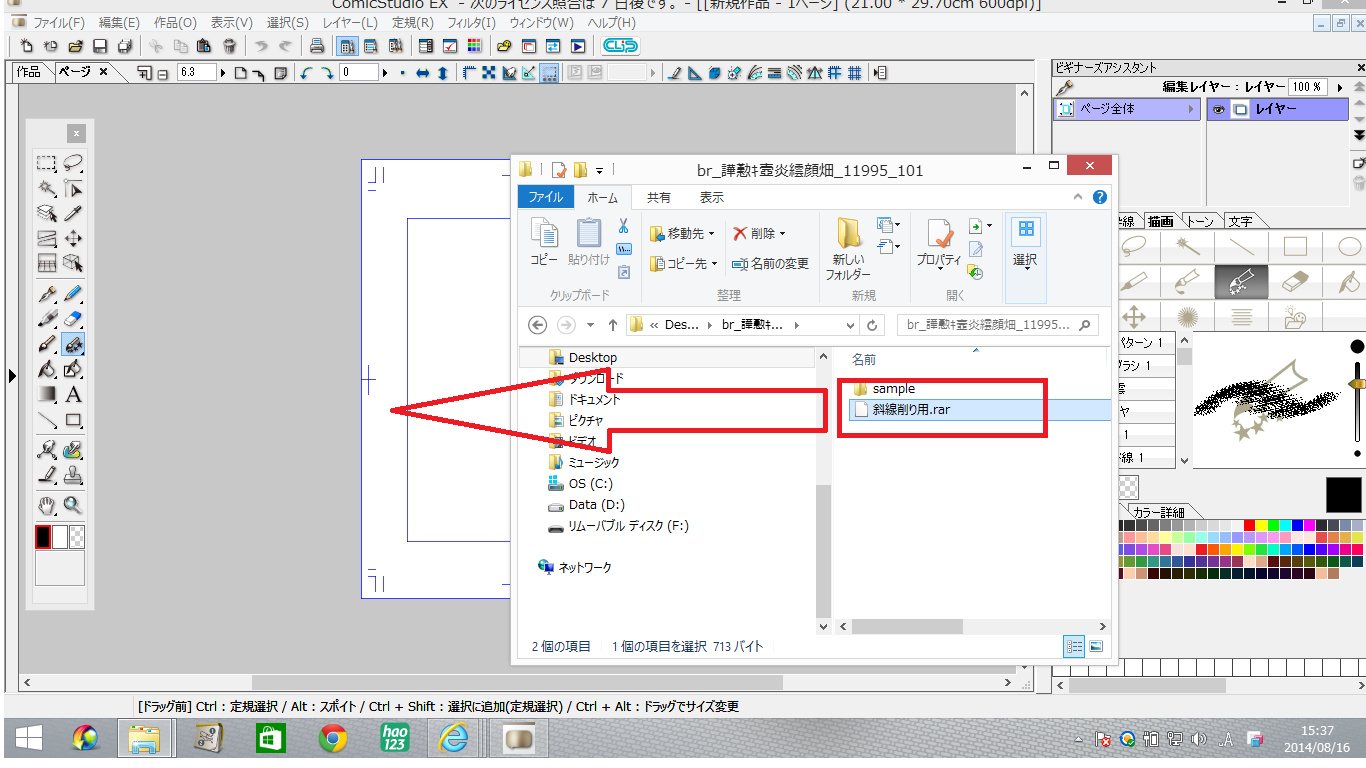Select the hand pan tool
The height and width of the screenshot is (768, 1366).
47,504
